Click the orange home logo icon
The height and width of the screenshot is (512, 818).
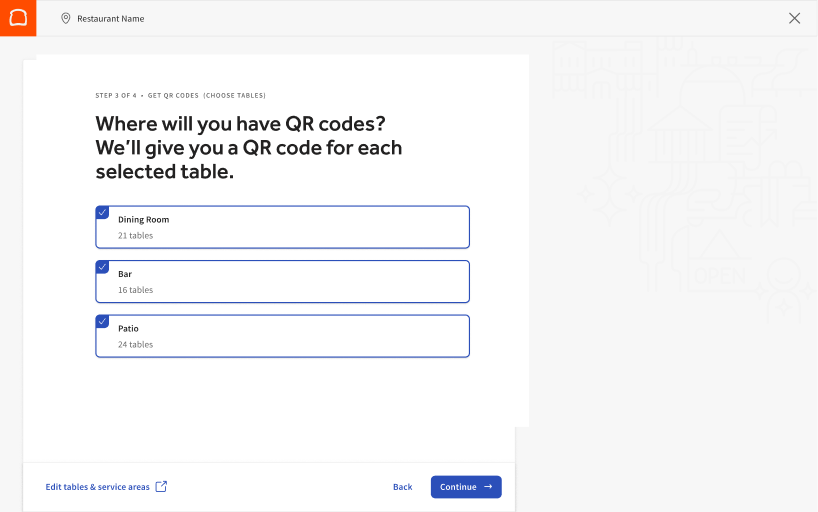tap(18, 18)
